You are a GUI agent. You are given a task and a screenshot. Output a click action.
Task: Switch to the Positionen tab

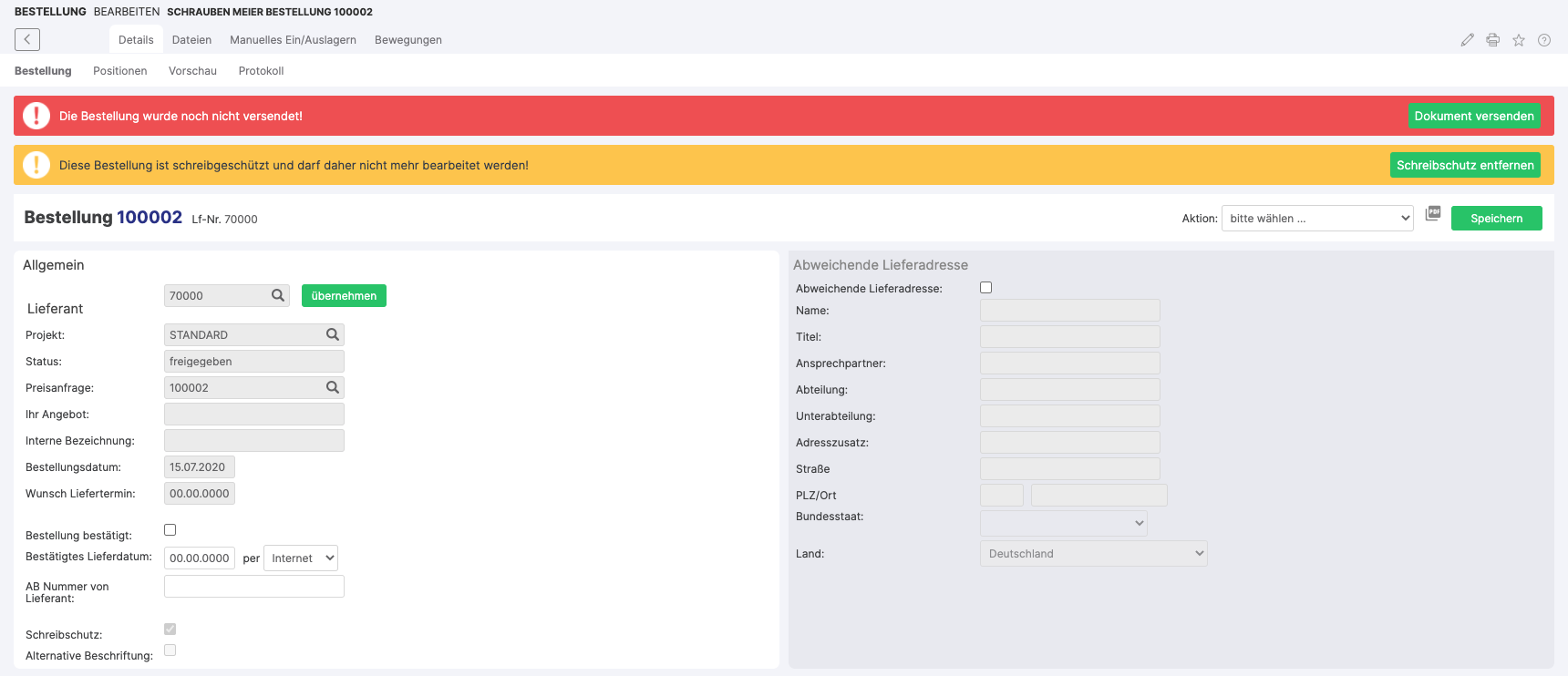click(x=119, y=71)
